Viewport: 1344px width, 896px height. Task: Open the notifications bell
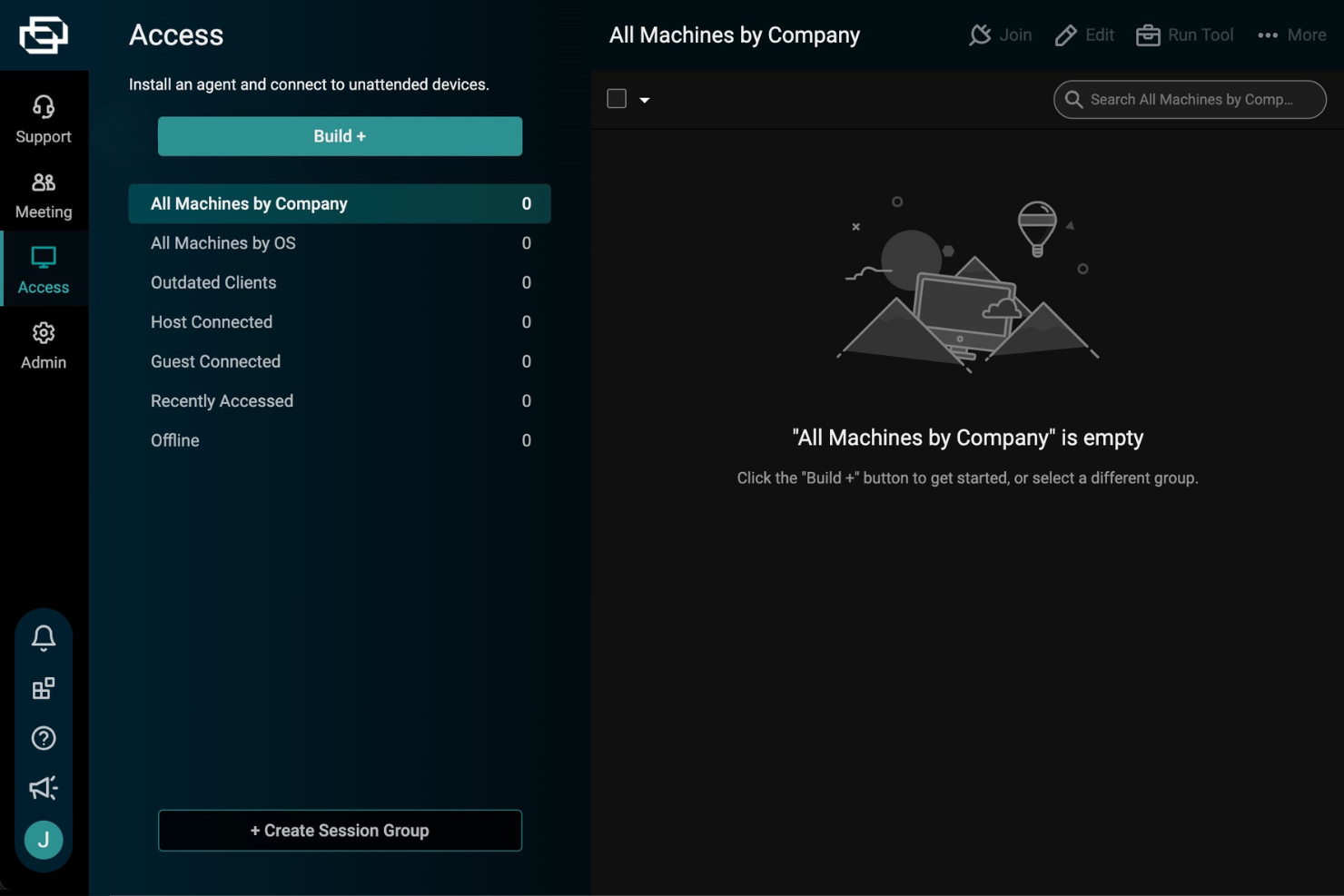click(44, 637)
